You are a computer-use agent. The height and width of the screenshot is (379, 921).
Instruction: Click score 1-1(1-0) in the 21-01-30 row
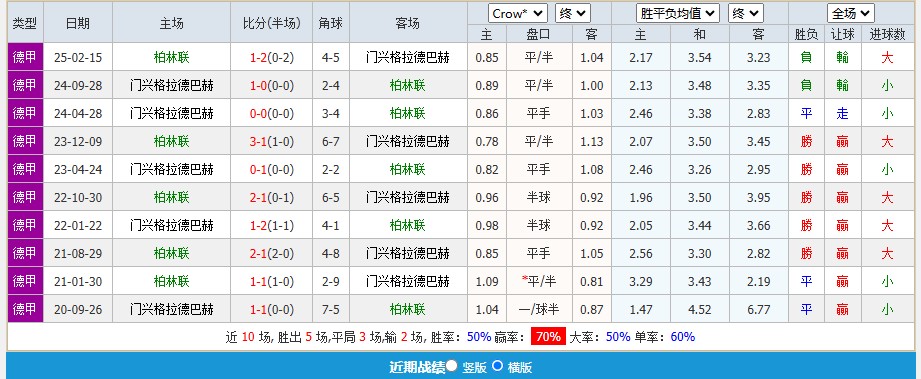click(x=271, y=281)
